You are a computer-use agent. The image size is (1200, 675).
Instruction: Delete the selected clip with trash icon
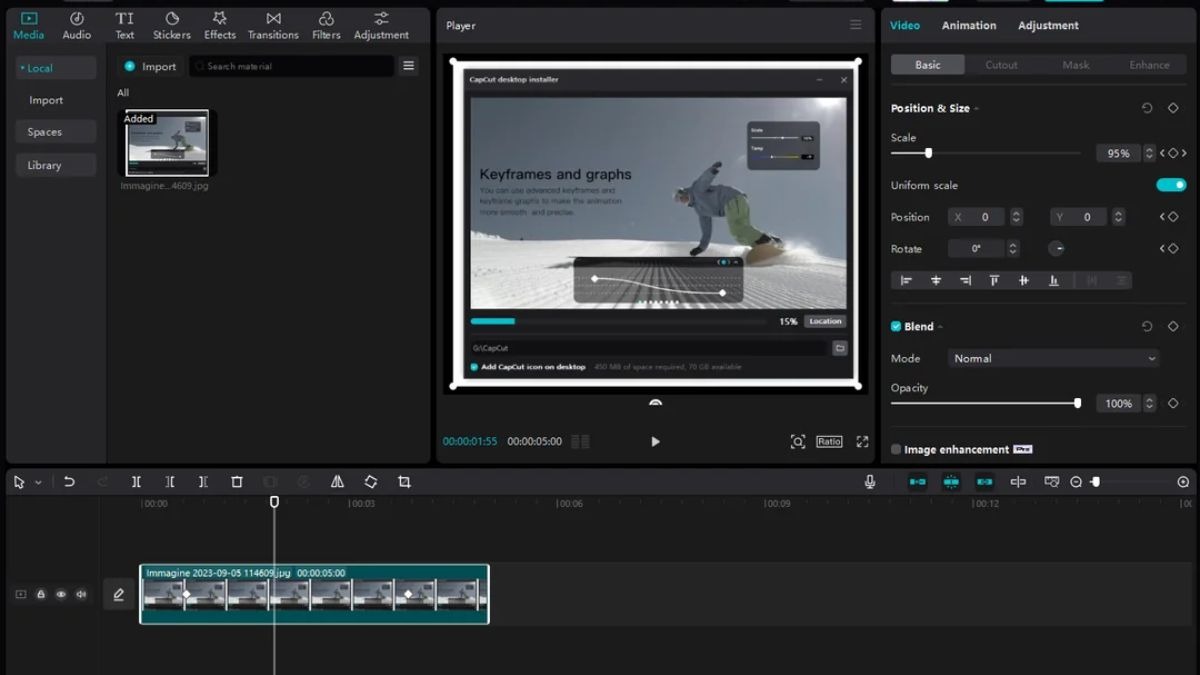237,482
